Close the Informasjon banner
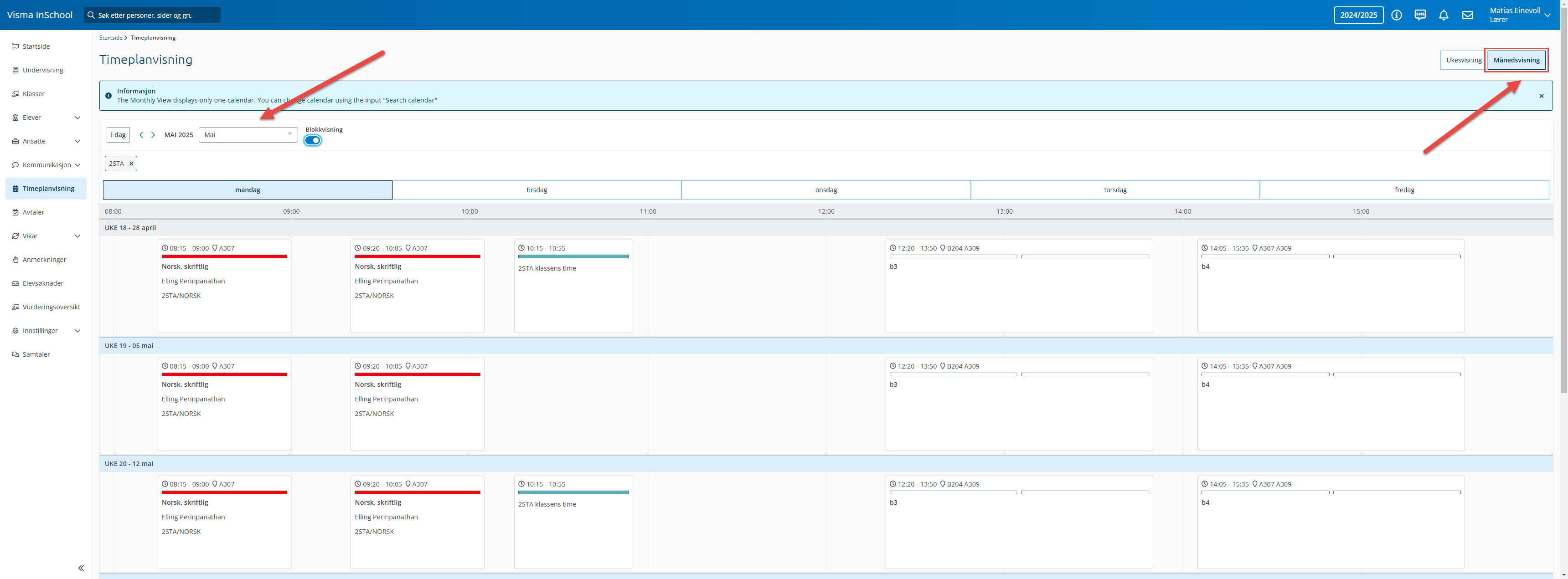The height and width of the screenshot is (579, 1568). [x=1541, y=96]
